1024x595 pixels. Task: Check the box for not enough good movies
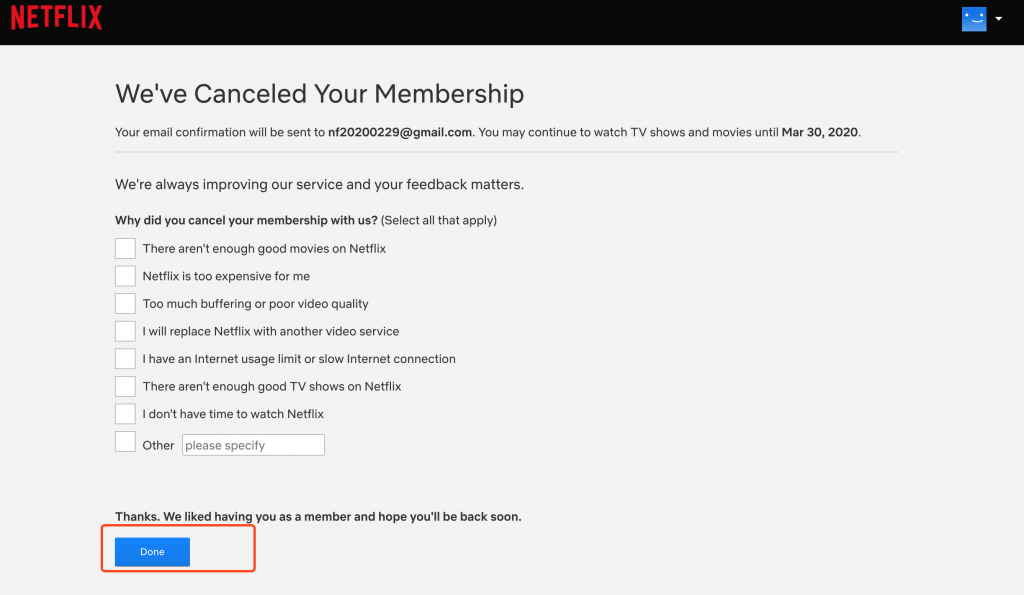[125, 248]
